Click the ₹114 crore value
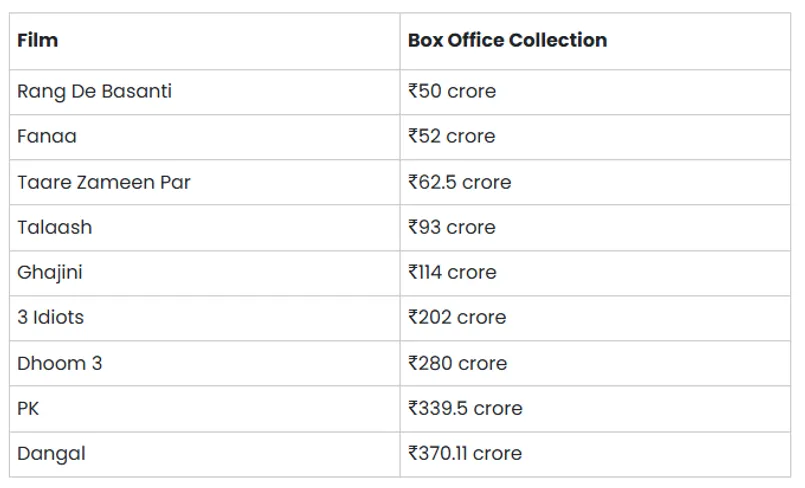The width and height of the screenshot is (805, 488). pos(452,272)
